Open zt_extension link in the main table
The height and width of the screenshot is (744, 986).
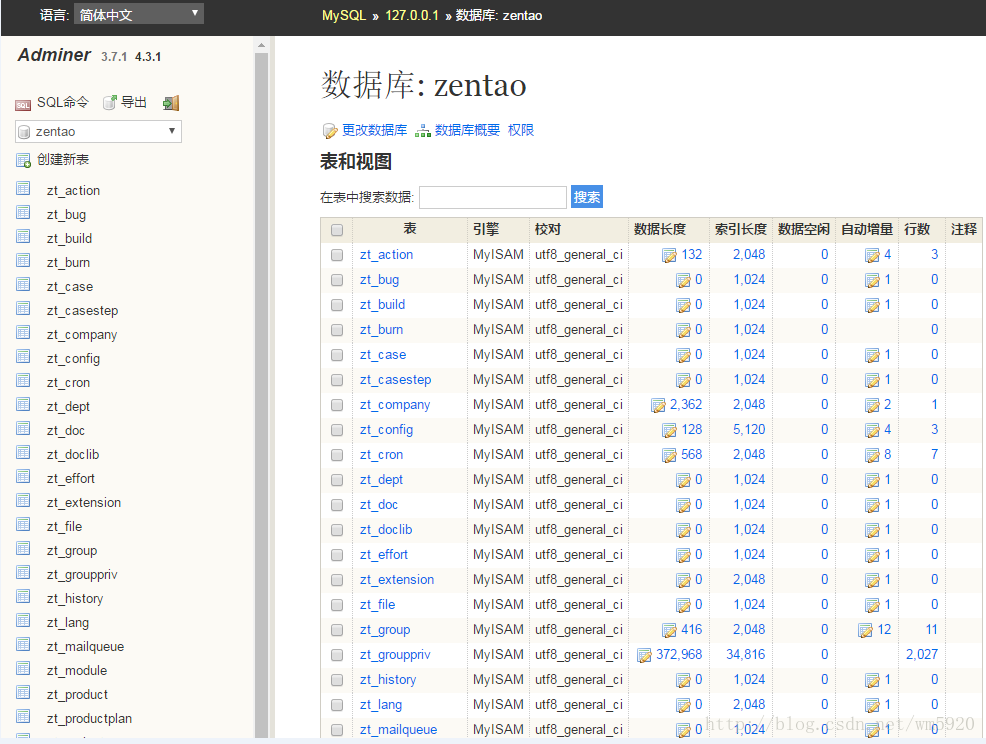click(397, 580)
